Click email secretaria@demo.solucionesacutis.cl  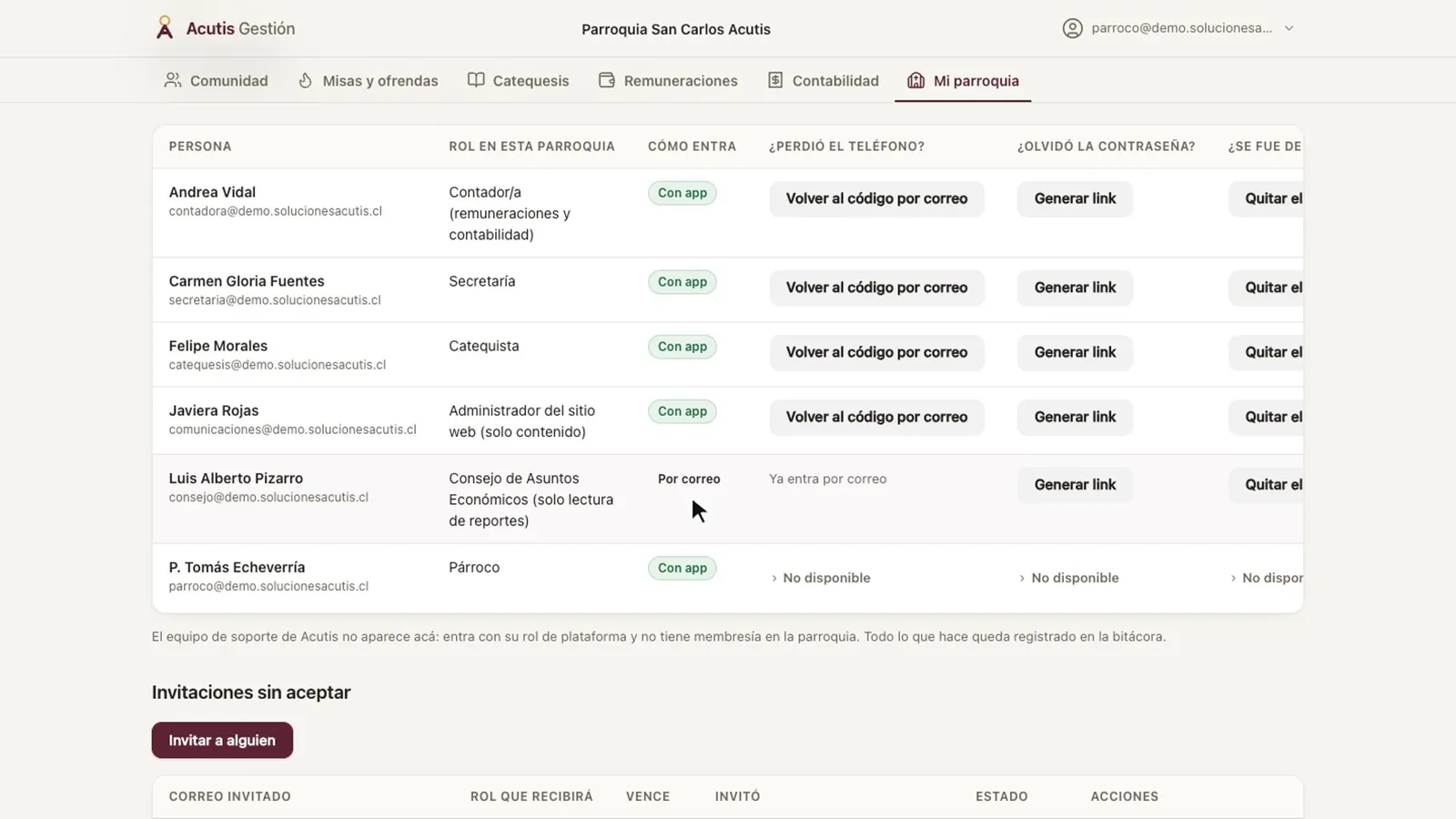275,300
